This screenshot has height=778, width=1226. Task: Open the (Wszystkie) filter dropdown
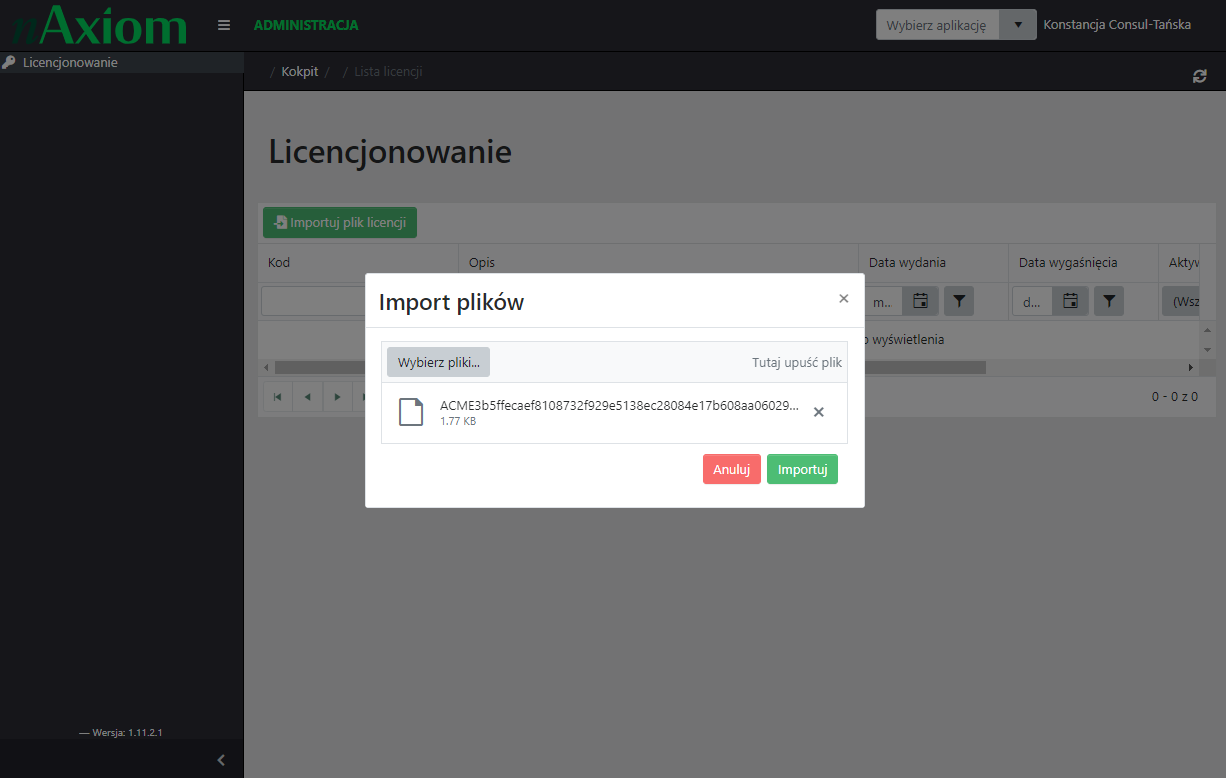(1190, 300)
